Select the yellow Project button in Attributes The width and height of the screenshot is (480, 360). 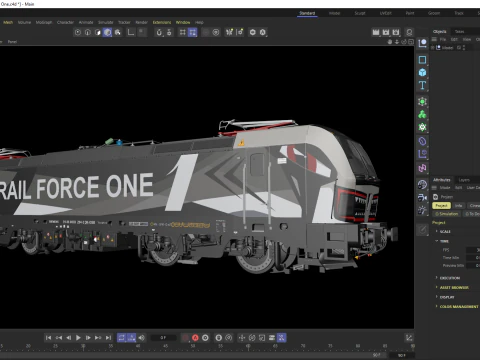441,206
